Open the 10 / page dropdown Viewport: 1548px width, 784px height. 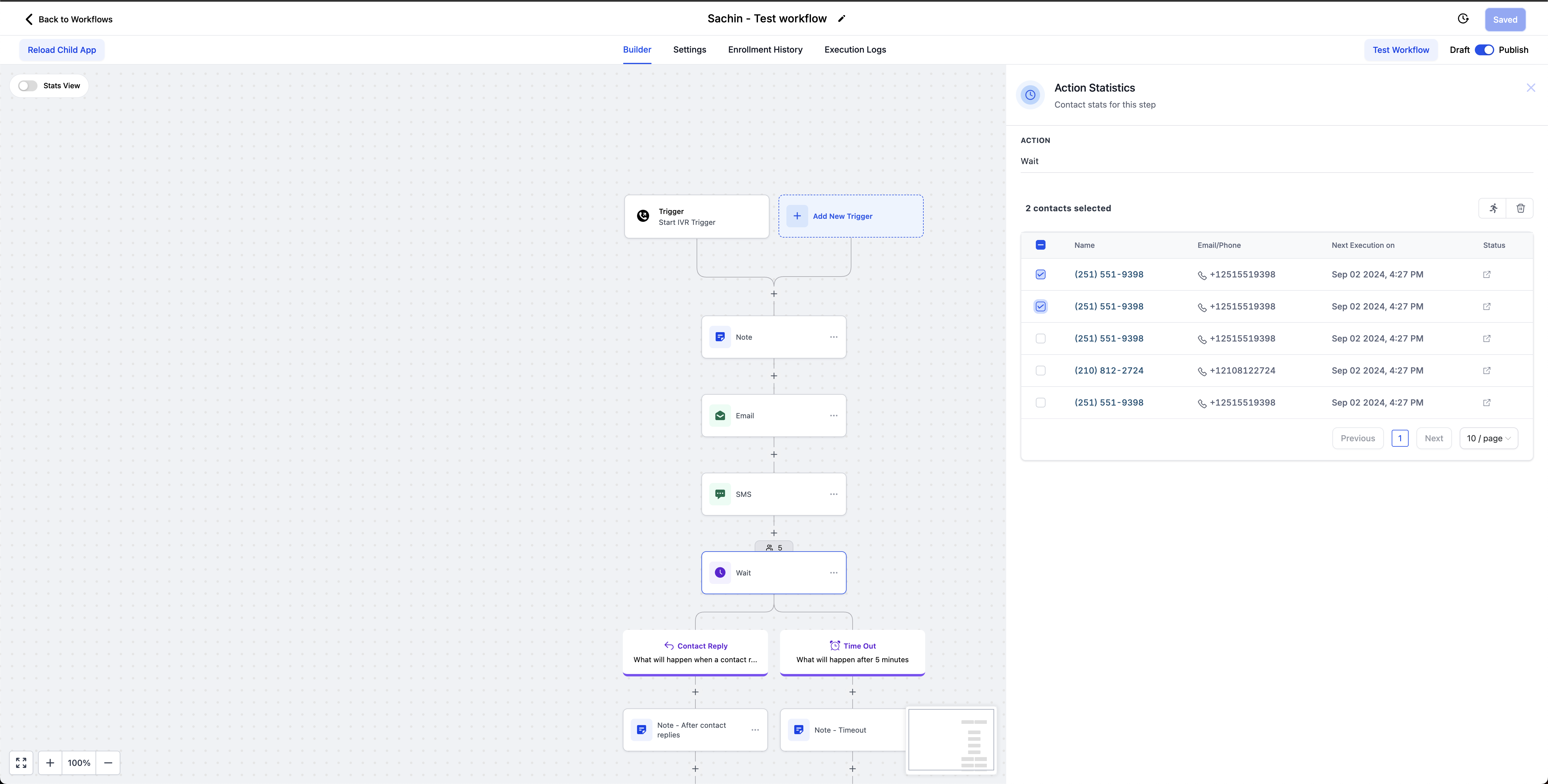tap(1488, 438)
